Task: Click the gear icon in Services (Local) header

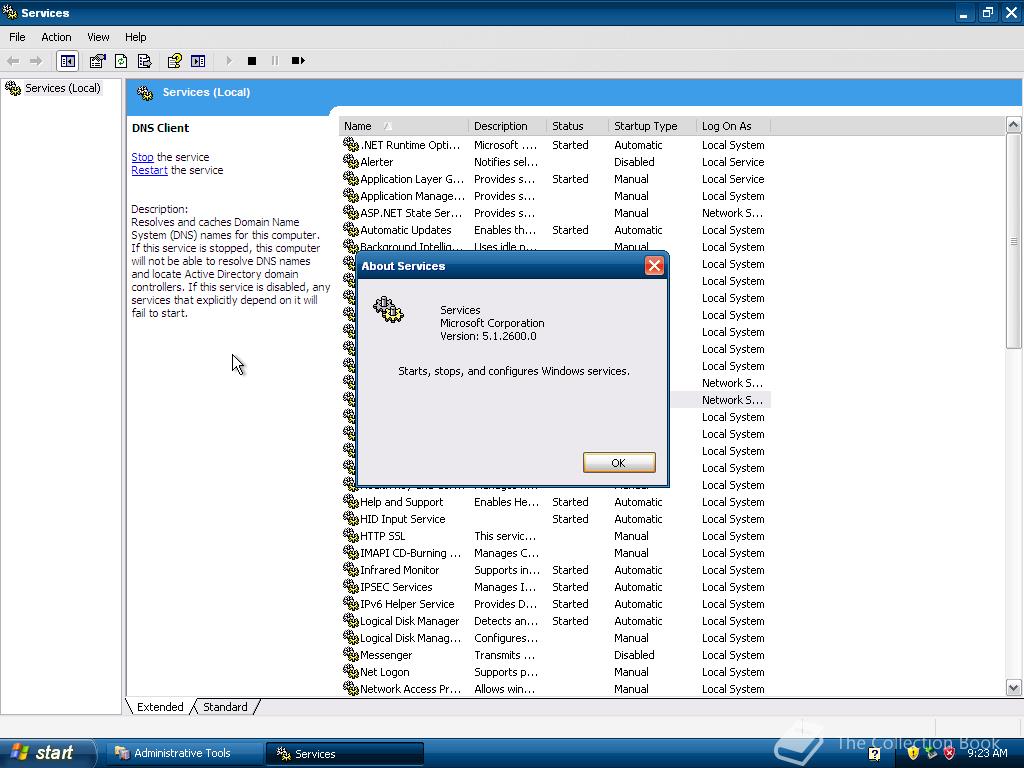Action: [x=145, y=93]
